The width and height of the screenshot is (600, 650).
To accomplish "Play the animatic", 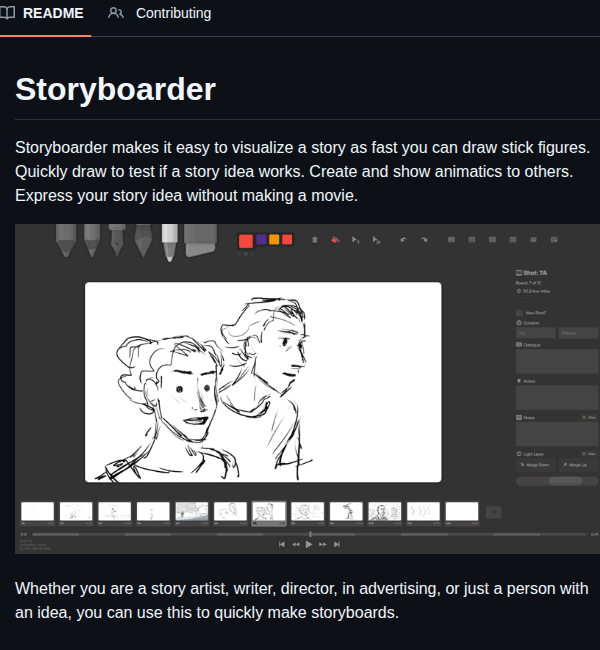I will click(309, 544).
